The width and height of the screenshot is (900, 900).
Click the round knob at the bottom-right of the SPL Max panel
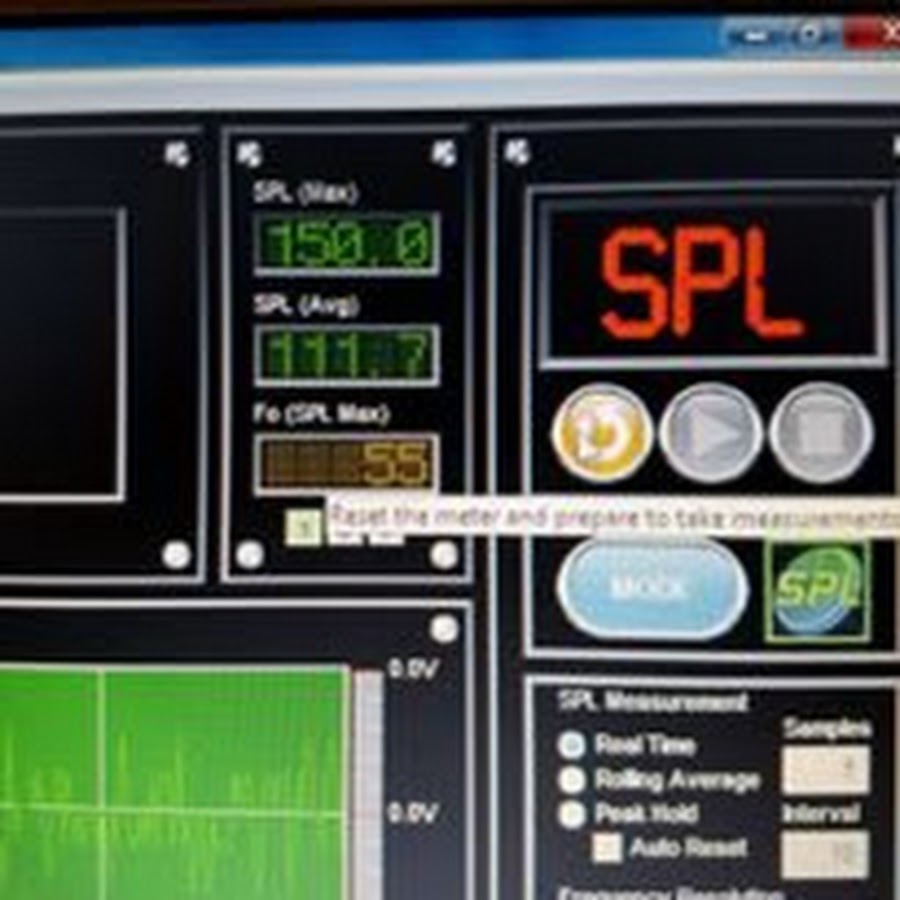[444, 554]
